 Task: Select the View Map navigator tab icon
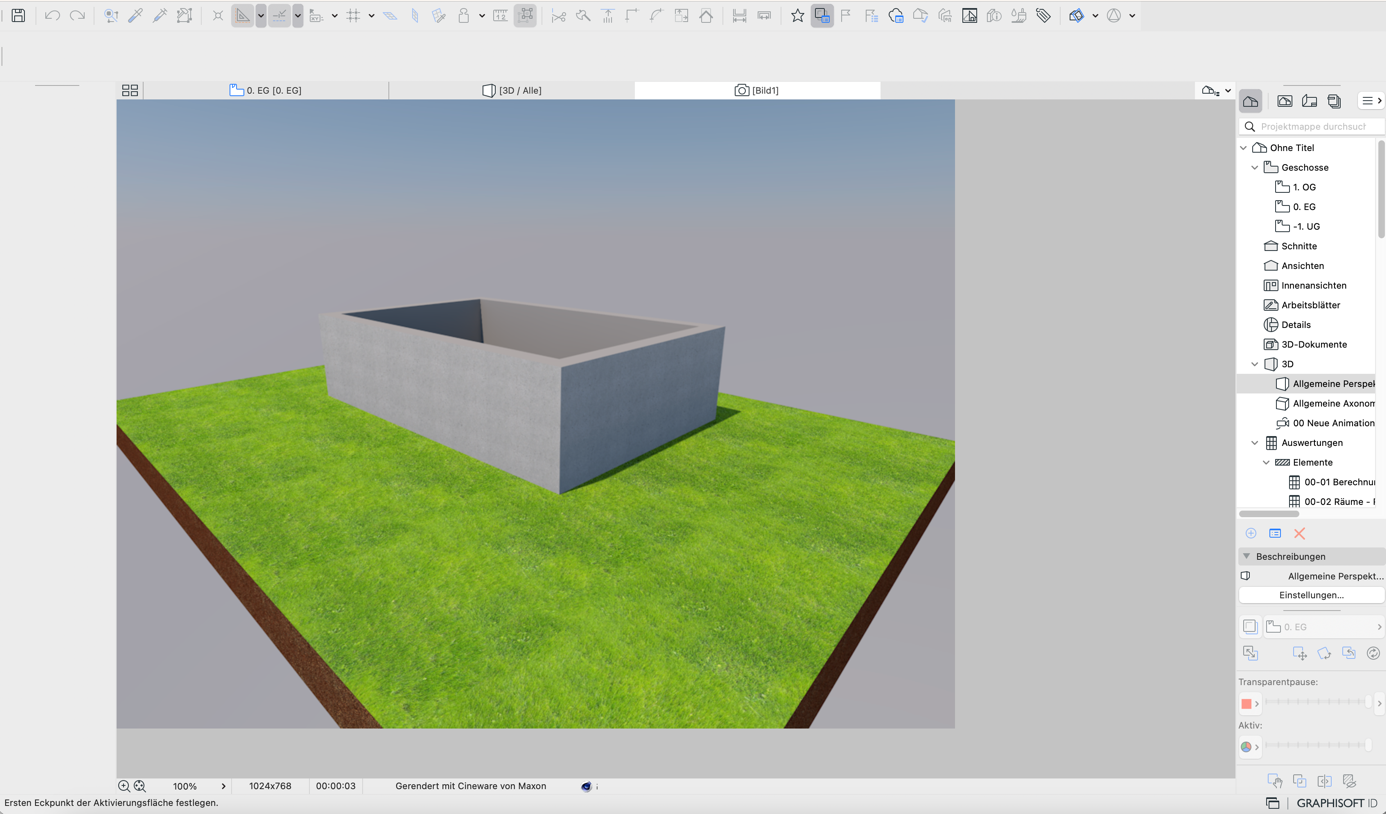click(x=1285, y=101)
